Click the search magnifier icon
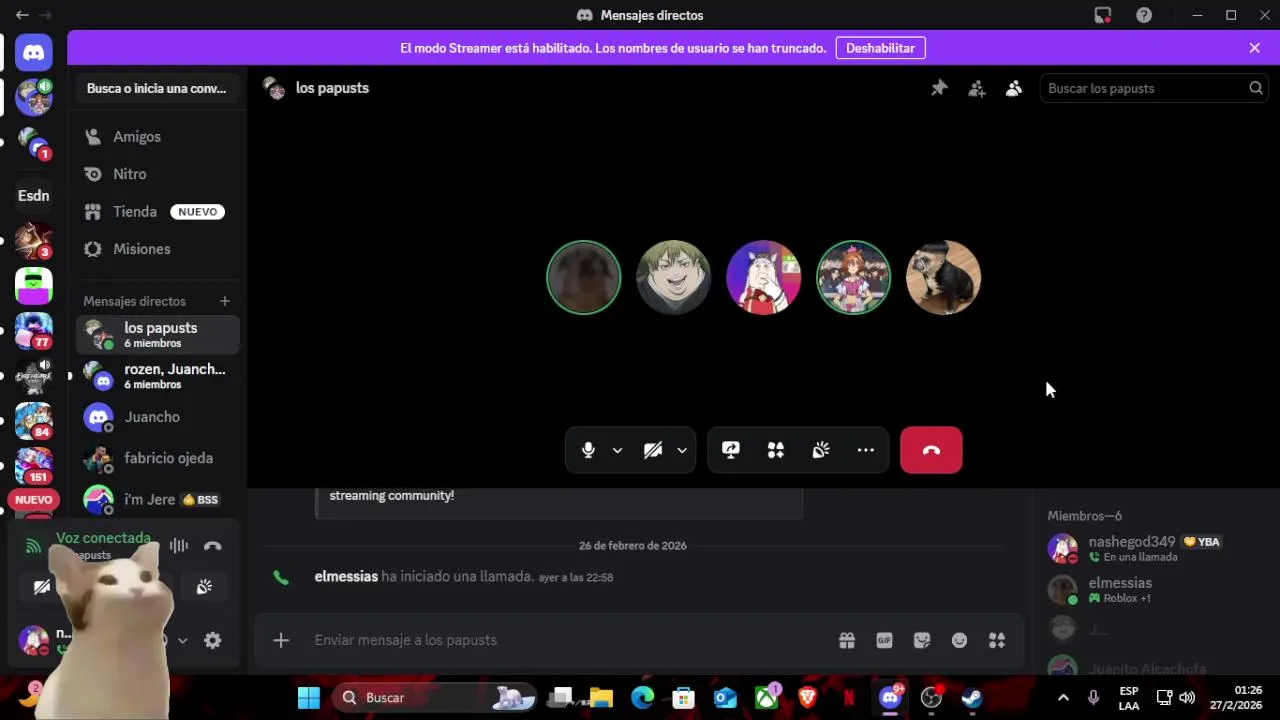Screen dimensions: 1280x720 1256,88
